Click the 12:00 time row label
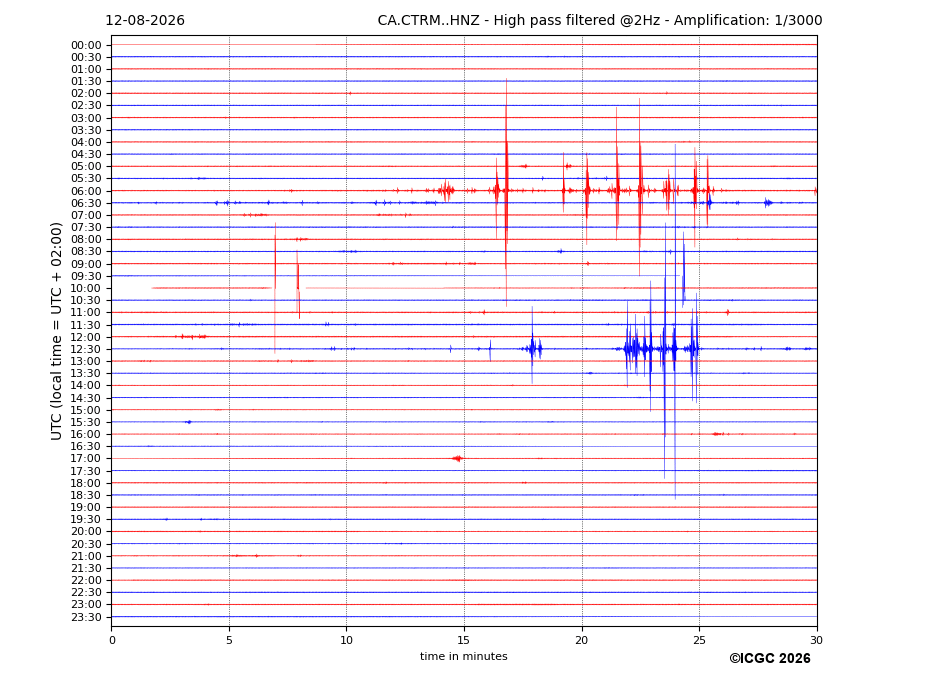The image size is (927, 696). pyautogui.click(x=86, y=338)
